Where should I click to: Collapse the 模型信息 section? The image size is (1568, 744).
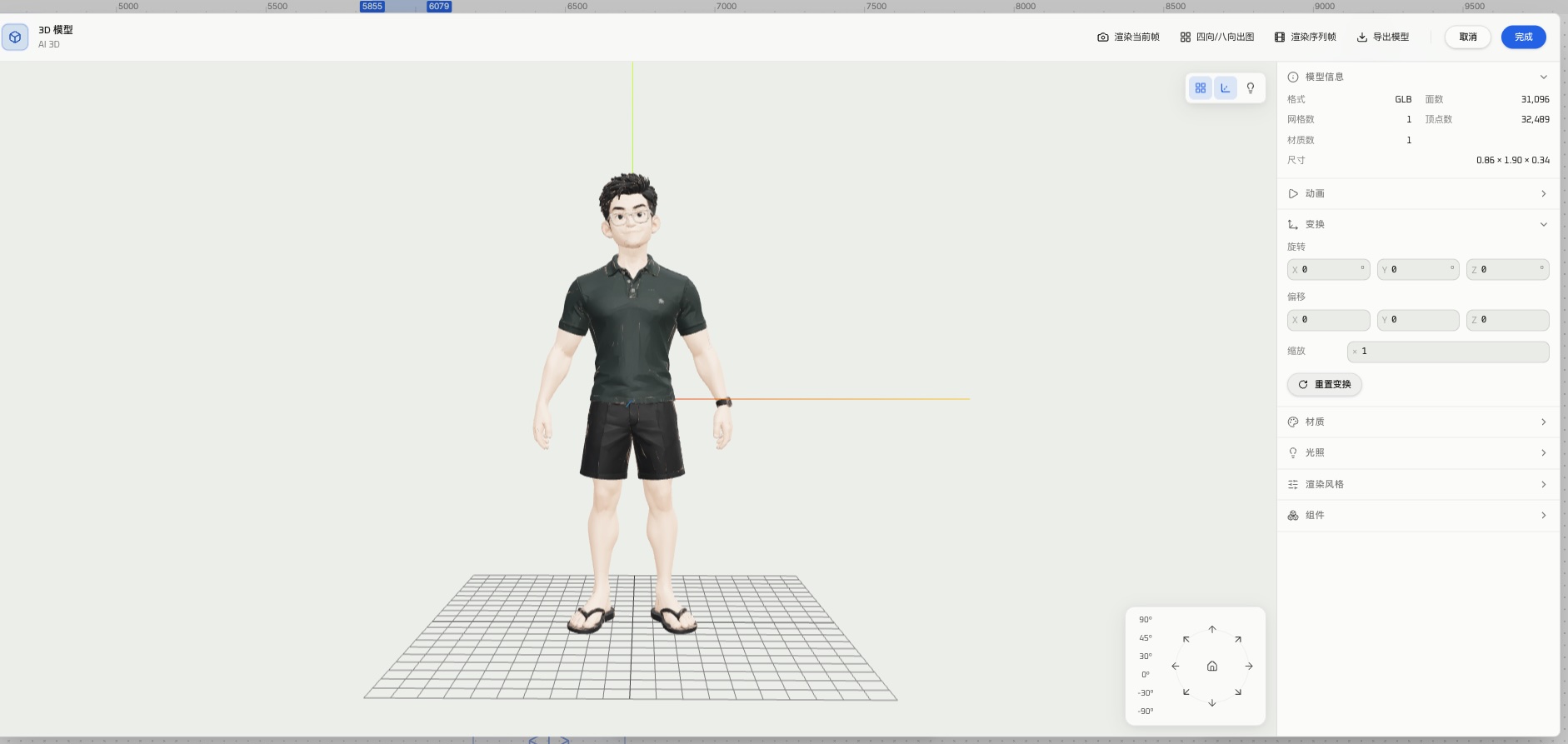tap(1418, 77)
